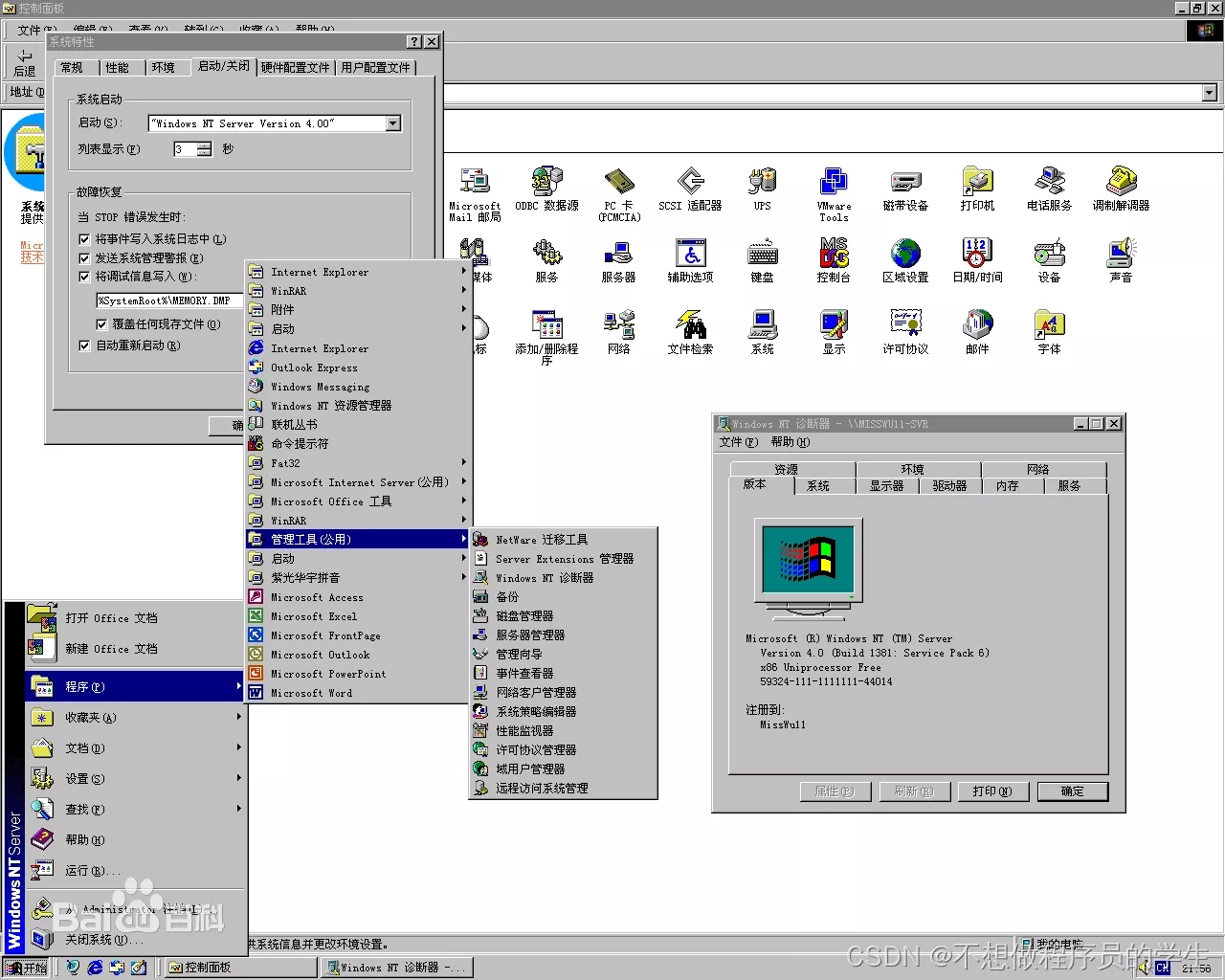Open the PC 卡 (PCMCIA) icon
Screen dimensions: 1225x980
coord(619,193)
